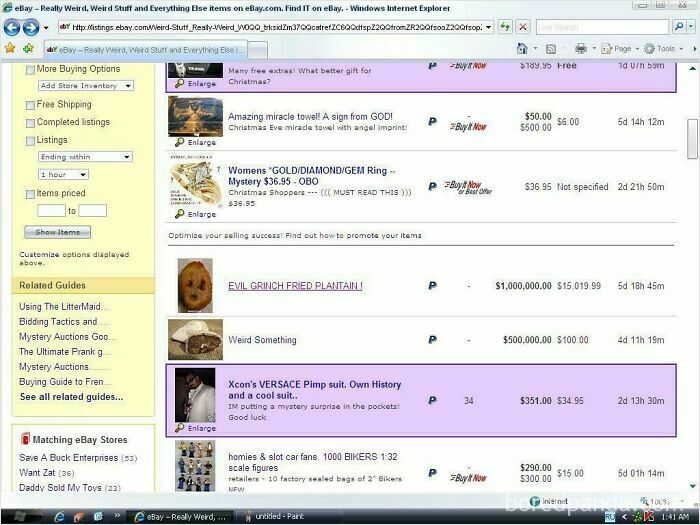Open the address bar history dropdown
This screenshot has height=525, width=700.
point(488,27)
